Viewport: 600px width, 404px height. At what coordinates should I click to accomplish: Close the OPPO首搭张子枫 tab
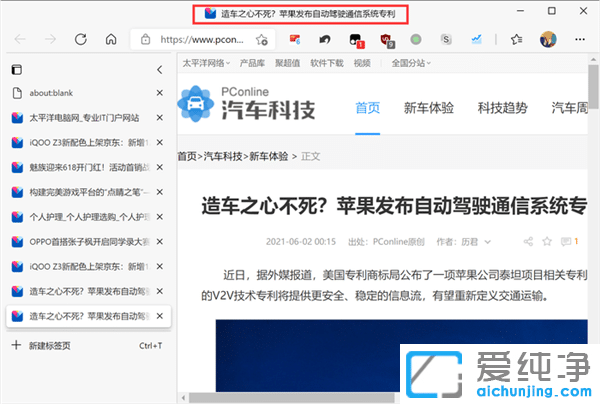click(x=160, y=242)
